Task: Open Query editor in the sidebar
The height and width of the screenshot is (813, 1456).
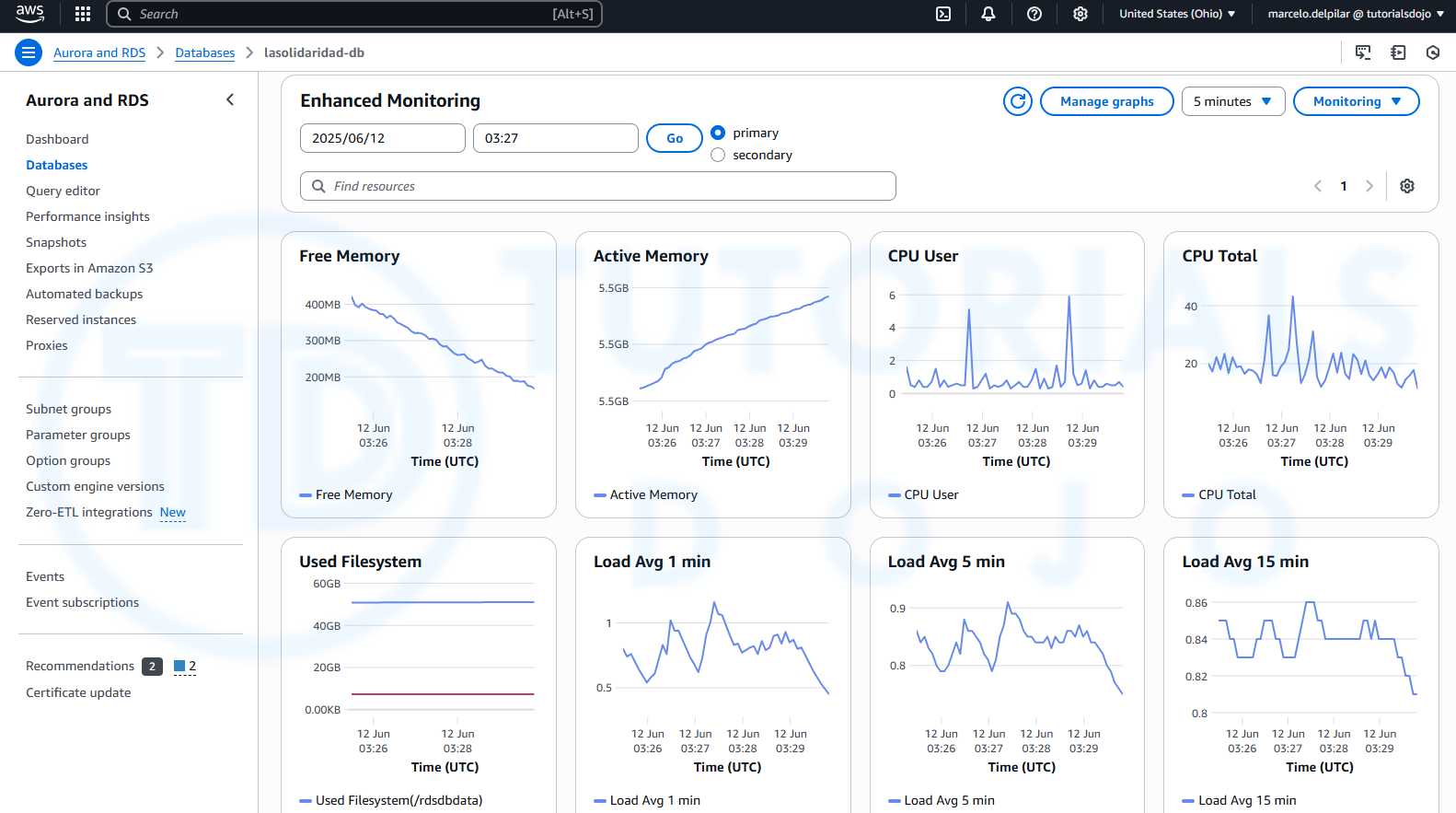Action: pyautogui.click(x=63, y=191)
